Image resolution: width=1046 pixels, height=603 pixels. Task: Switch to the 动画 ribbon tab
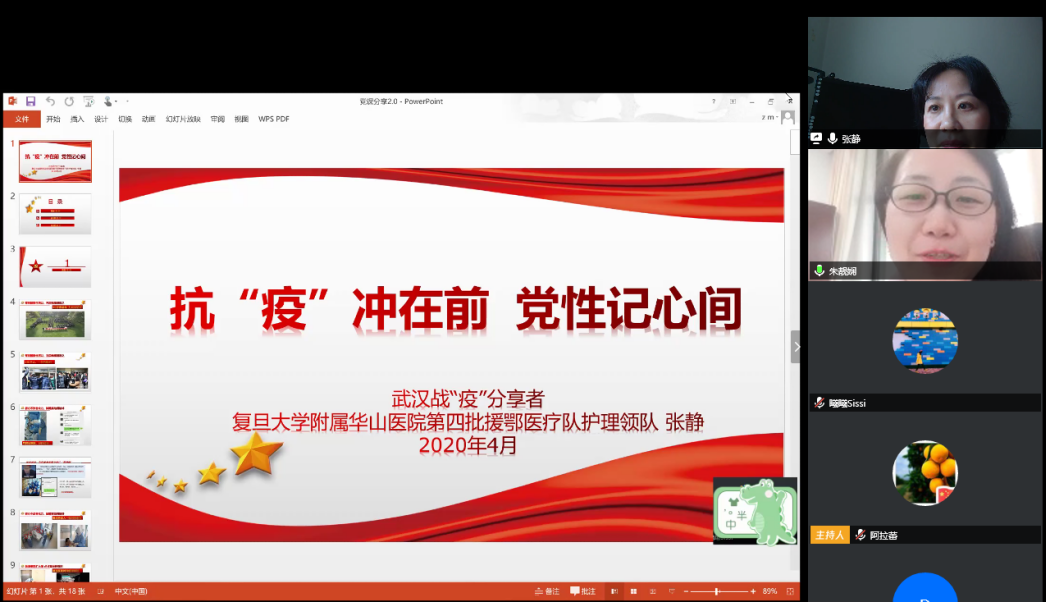(x=148, y=119)
